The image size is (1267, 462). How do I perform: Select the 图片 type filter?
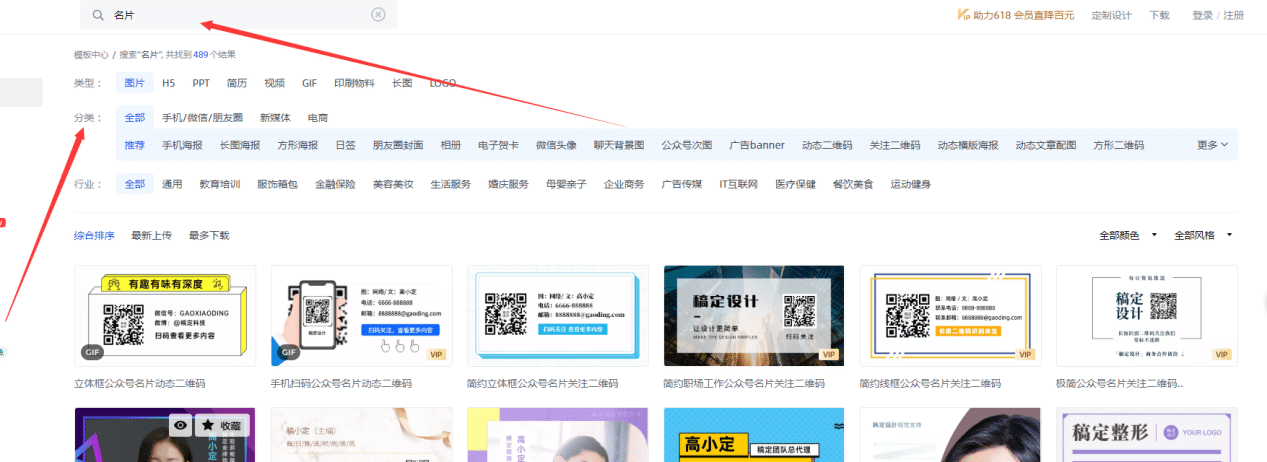pyautogui.click(x=134, y=83)
